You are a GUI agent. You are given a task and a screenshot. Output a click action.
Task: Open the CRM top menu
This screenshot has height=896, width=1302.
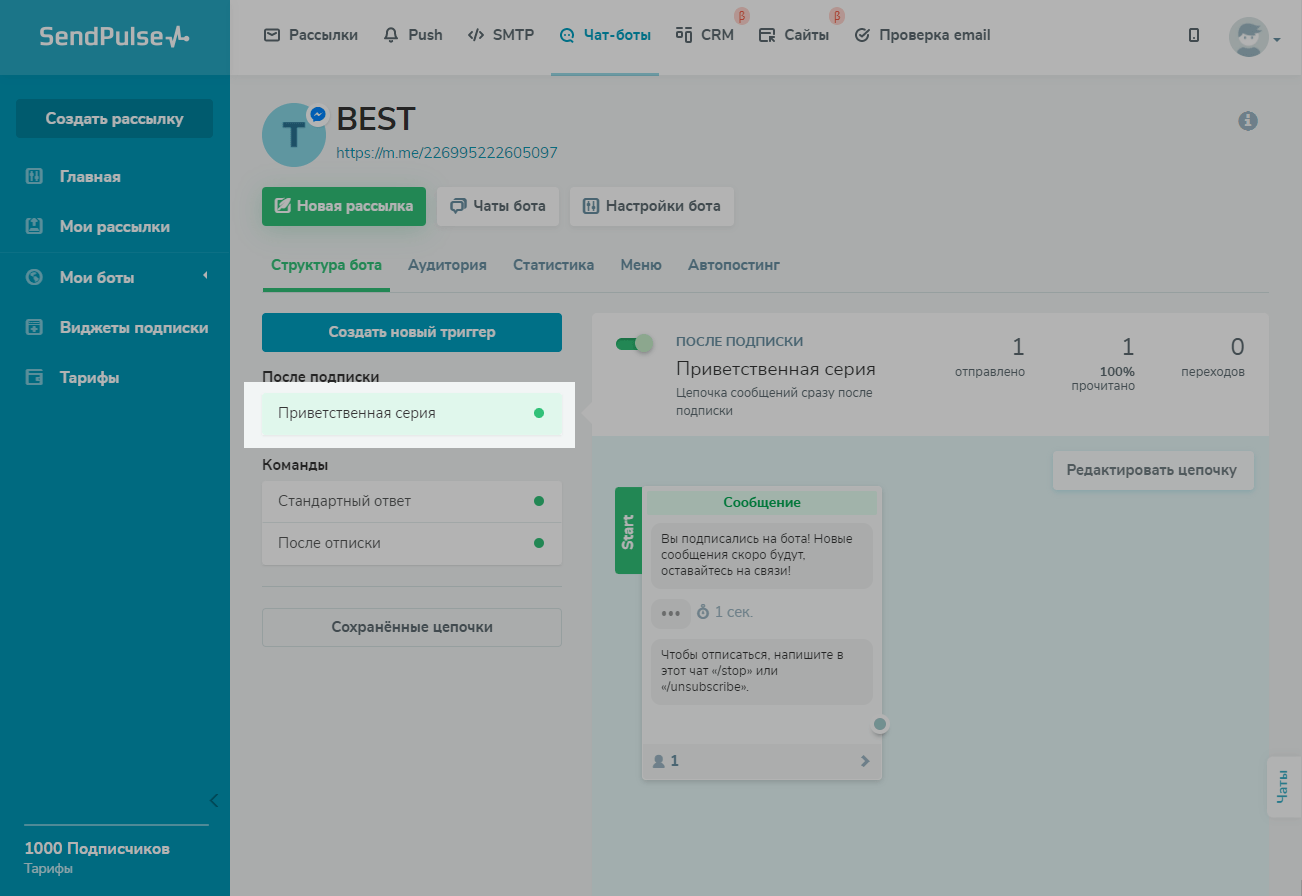point(705,35)
